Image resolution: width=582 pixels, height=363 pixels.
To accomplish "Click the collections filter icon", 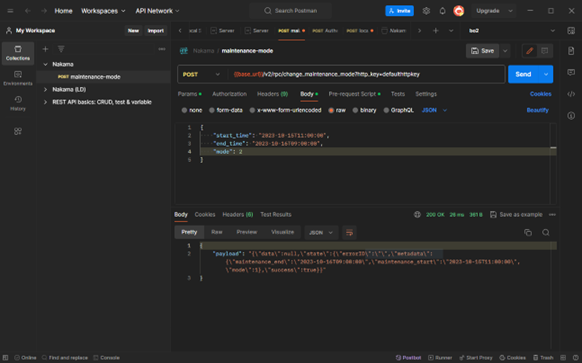I will pos(61,49).
